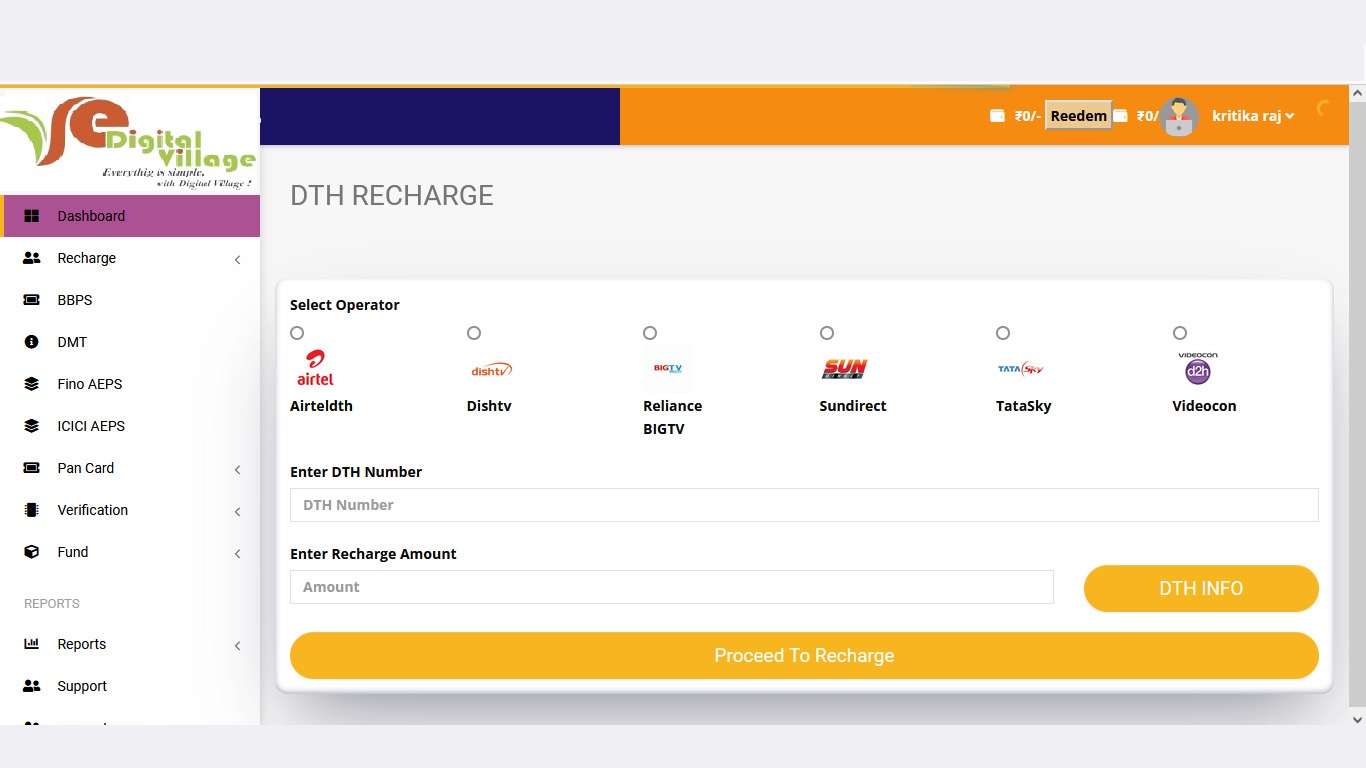1366x768 pixels.
Task: Click the Videocon d2h logo
Action: coord(1198,368)
